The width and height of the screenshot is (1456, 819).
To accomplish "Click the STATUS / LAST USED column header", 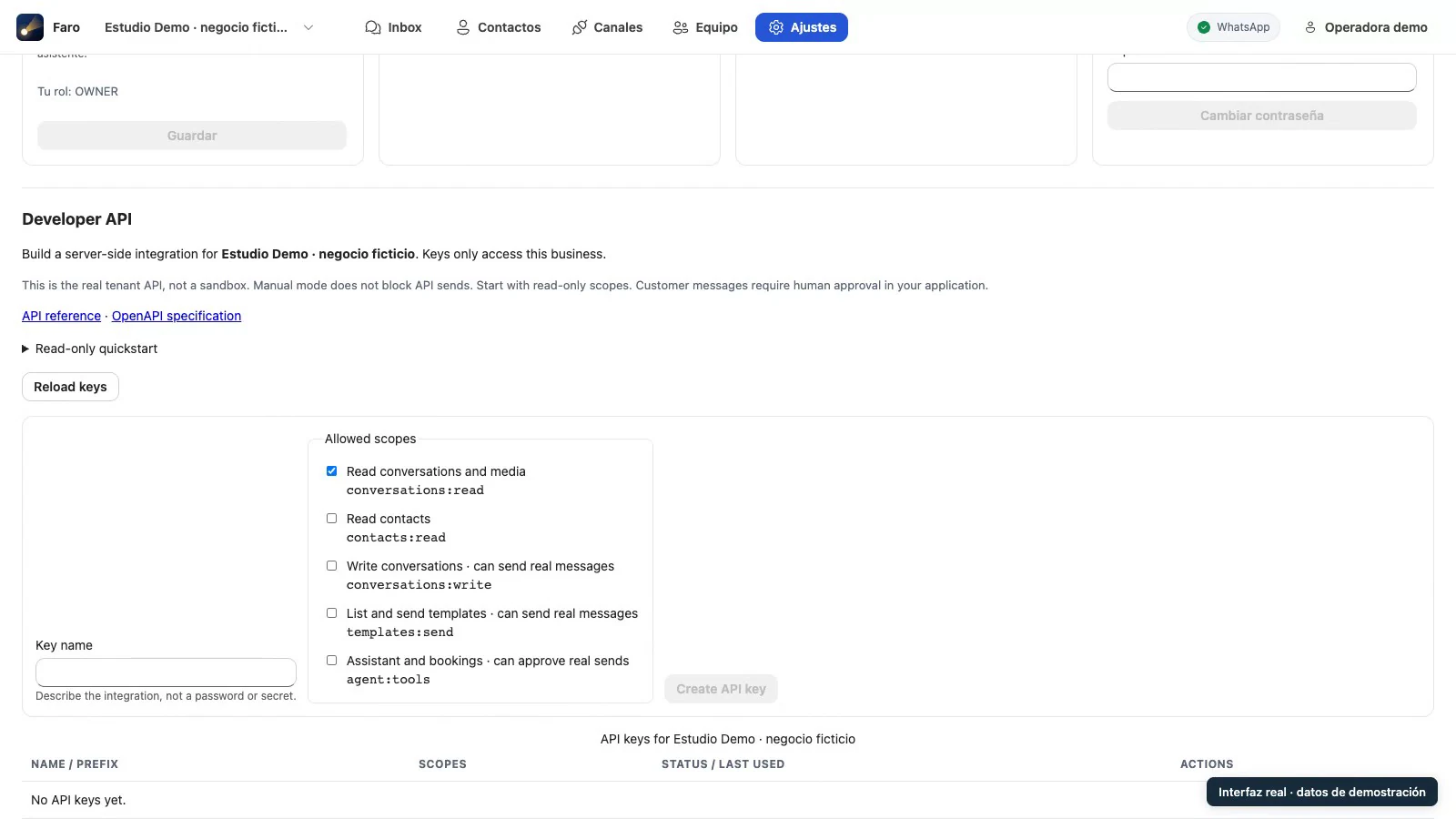I will pyautogui.click(x=723, y=764).
